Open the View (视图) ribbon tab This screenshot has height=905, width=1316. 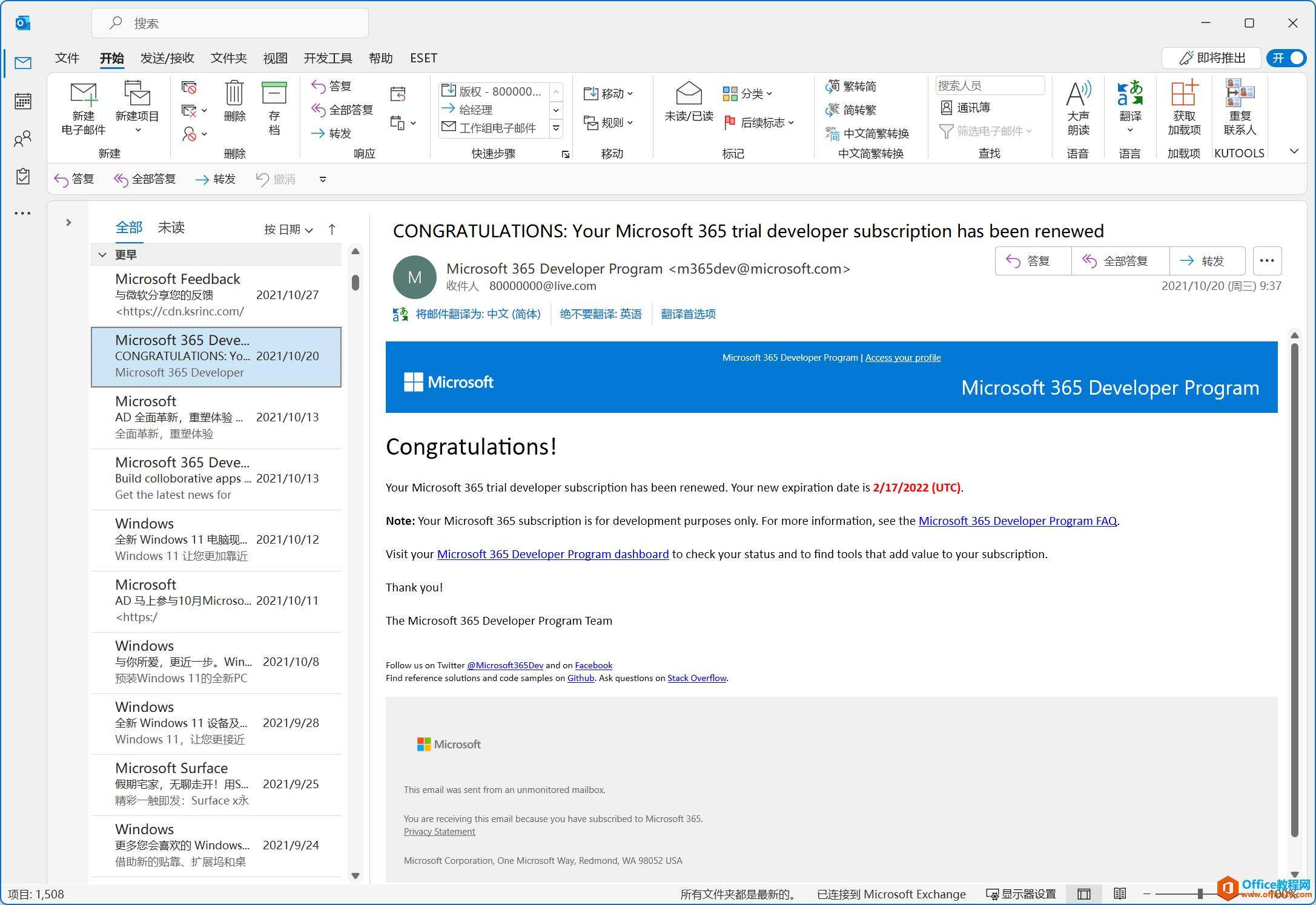275,58
